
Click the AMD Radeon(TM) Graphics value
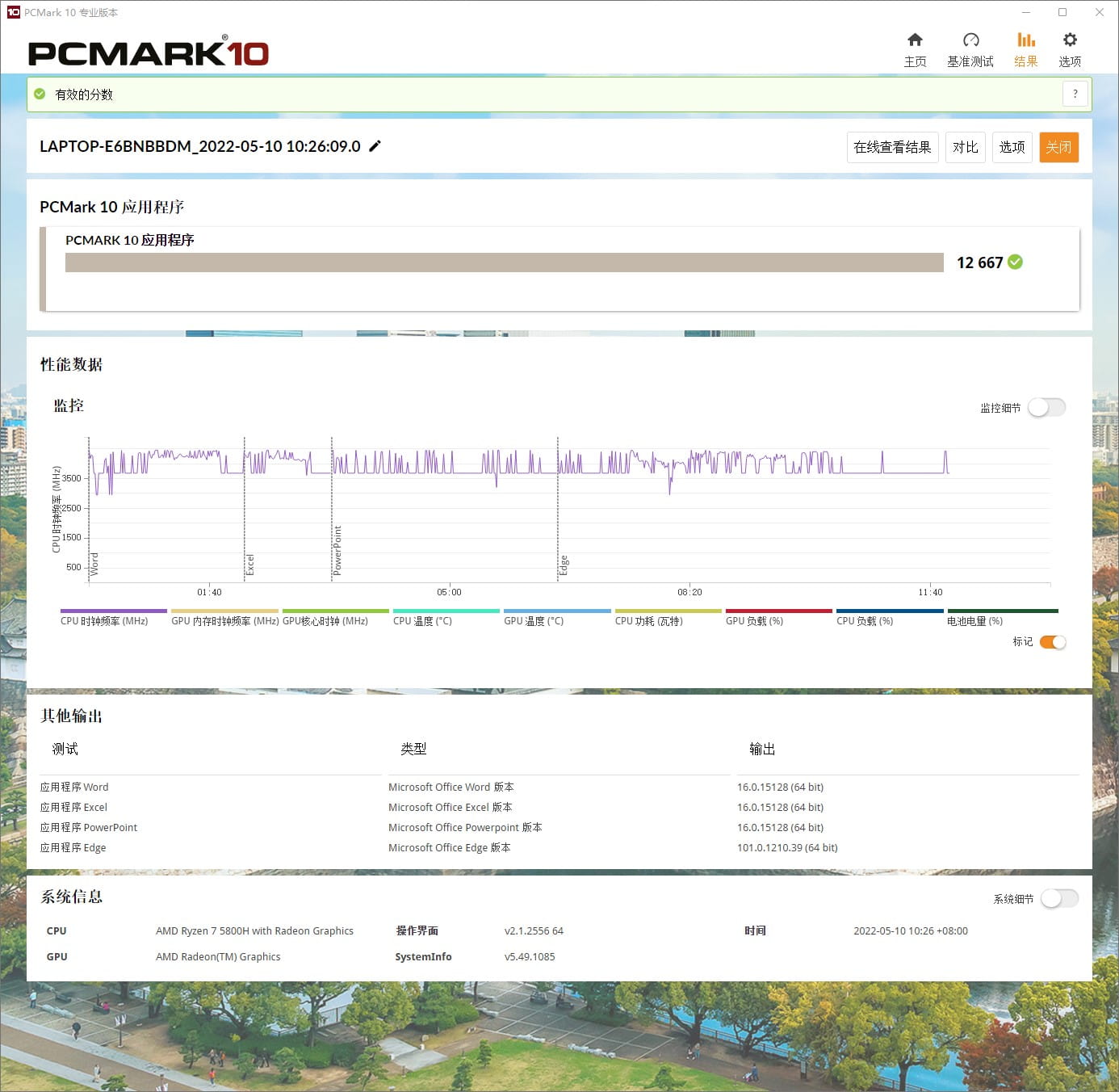tap(218, 956)
